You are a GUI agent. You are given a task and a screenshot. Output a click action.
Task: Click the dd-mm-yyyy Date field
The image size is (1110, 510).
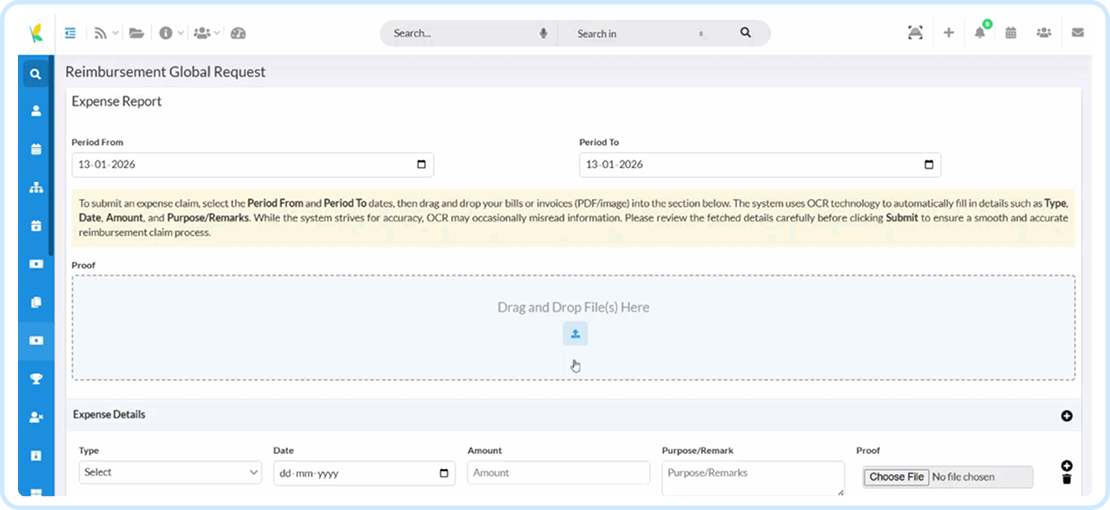[x=364, y=473]
